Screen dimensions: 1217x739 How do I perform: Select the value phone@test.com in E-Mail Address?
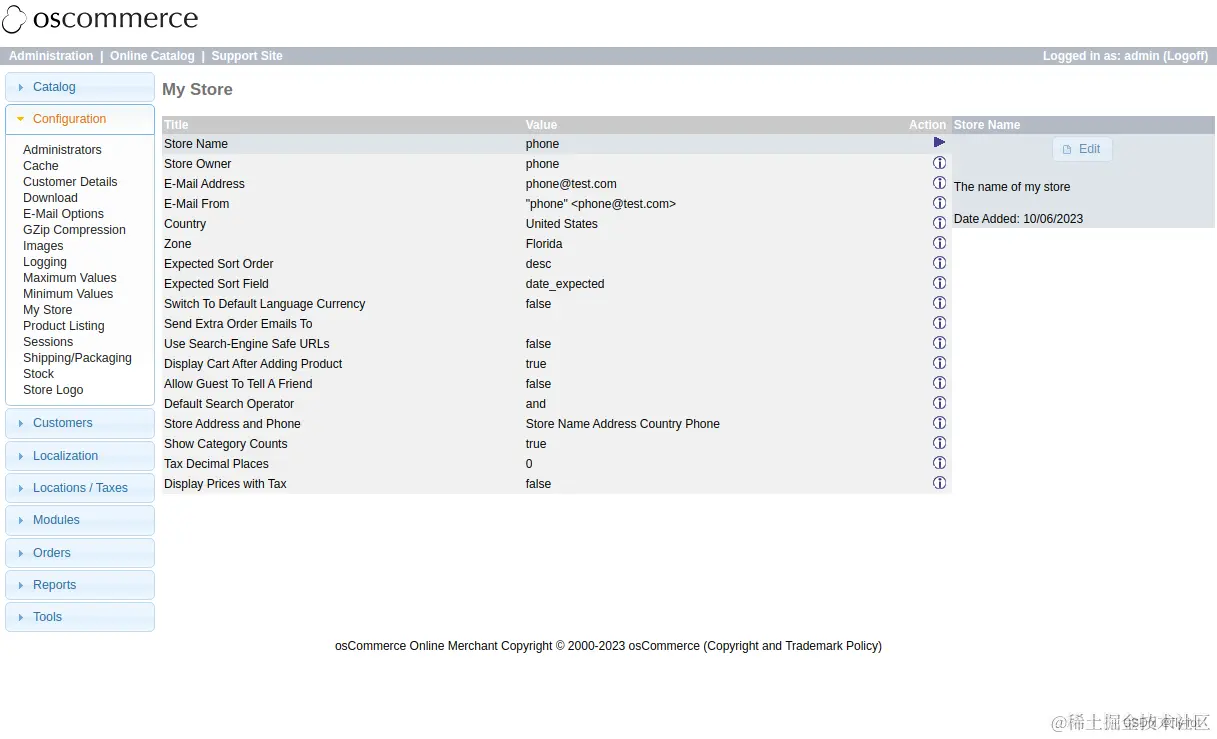(x=571, y=184)
